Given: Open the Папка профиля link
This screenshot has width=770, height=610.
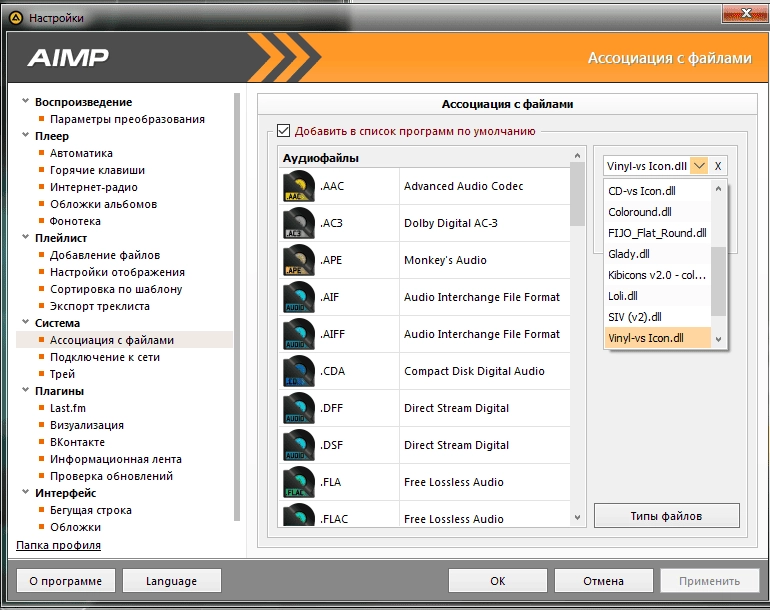Looking at the screenshot, I should (x=58, y=545).
